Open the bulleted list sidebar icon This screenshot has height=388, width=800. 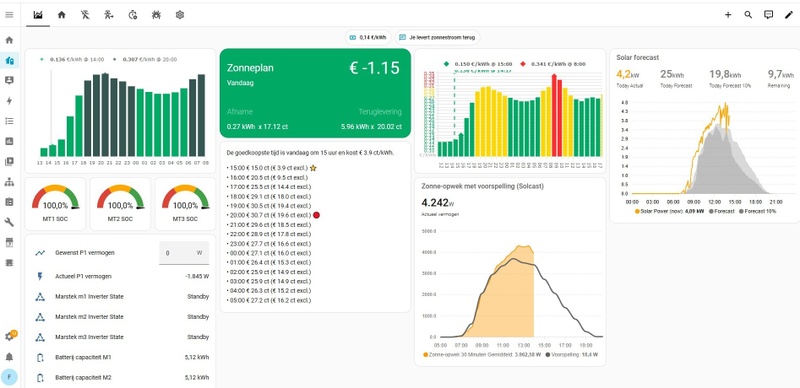click(9, 121)
